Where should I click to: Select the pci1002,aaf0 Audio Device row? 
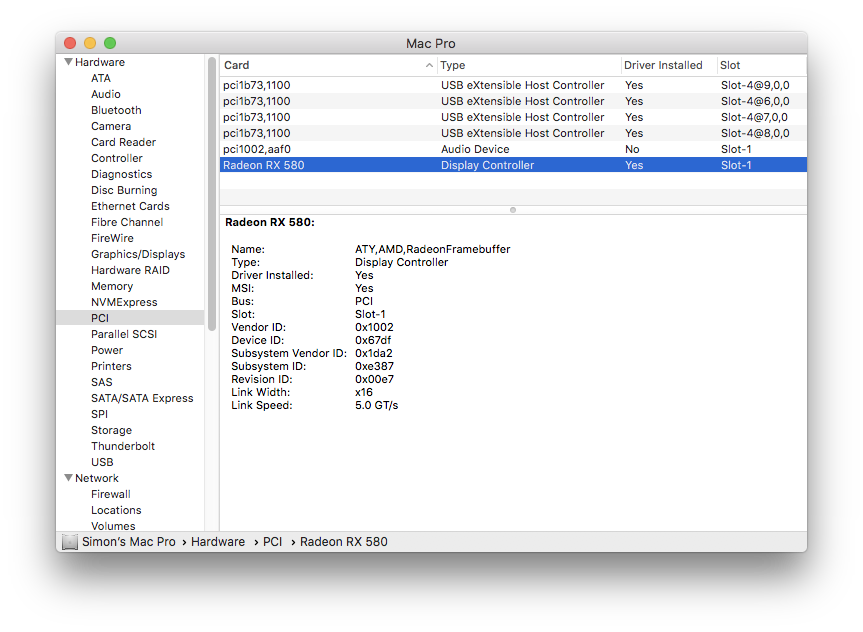[x=513, y=149]
